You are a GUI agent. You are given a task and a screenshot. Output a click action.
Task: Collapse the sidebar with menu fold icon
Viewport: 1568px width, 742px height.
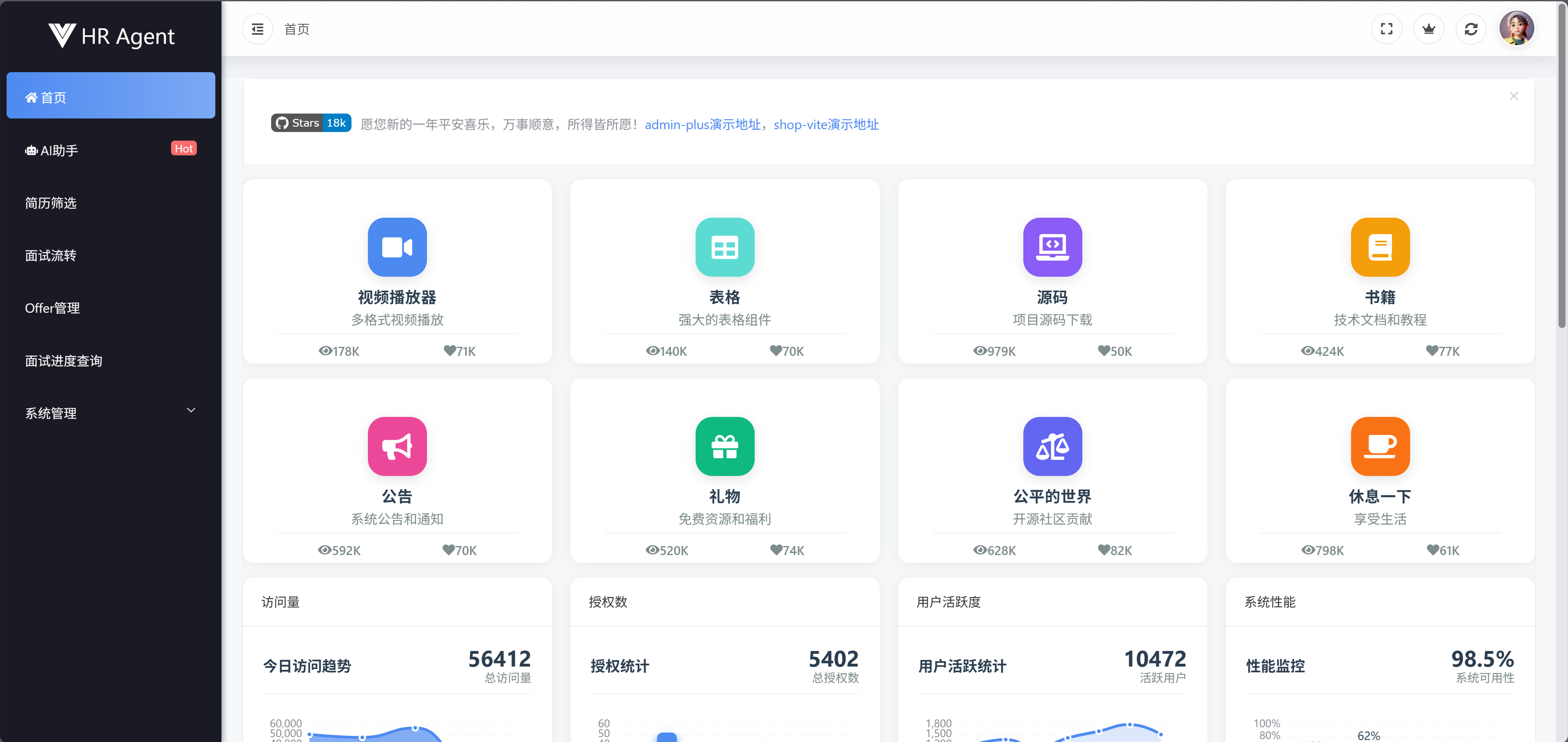tap(258, 29)
